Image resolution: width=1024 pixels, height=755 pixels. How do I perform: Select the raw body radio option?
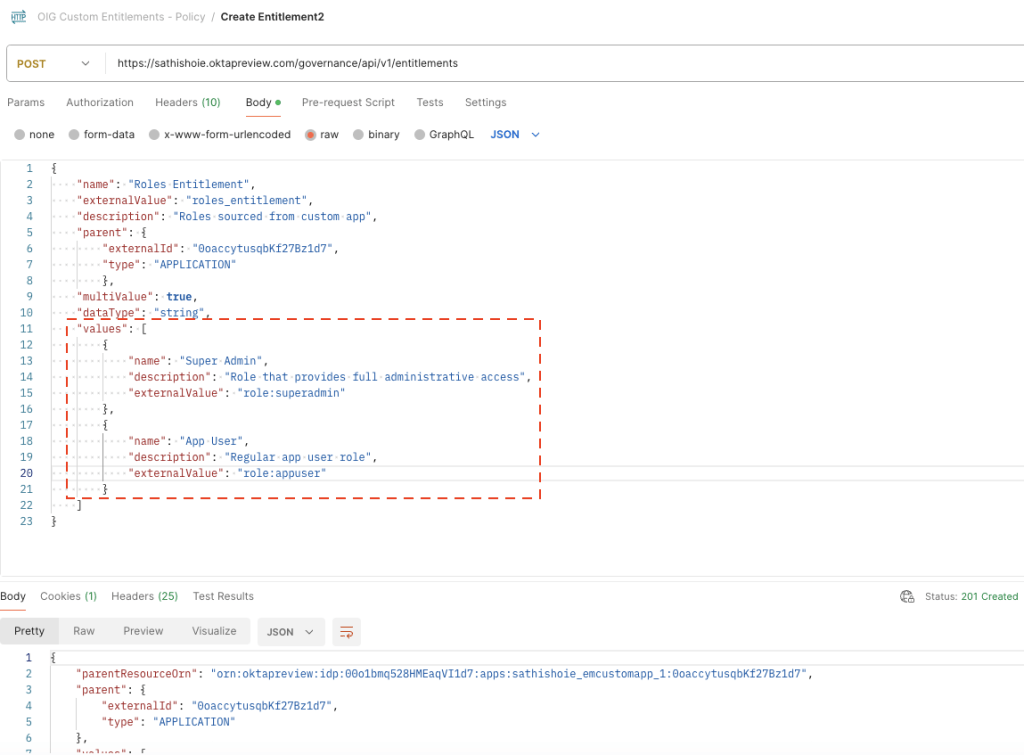[310, 135]
